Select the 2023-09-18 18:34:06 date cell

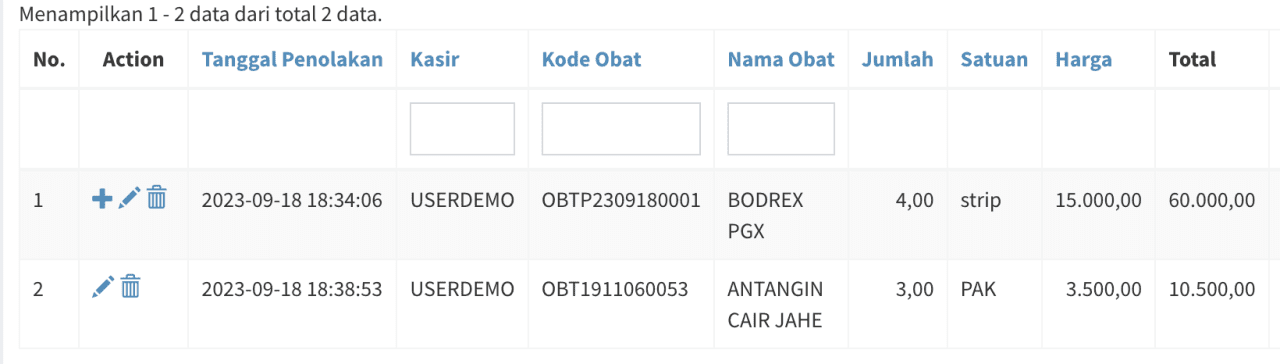pos(292,200)
